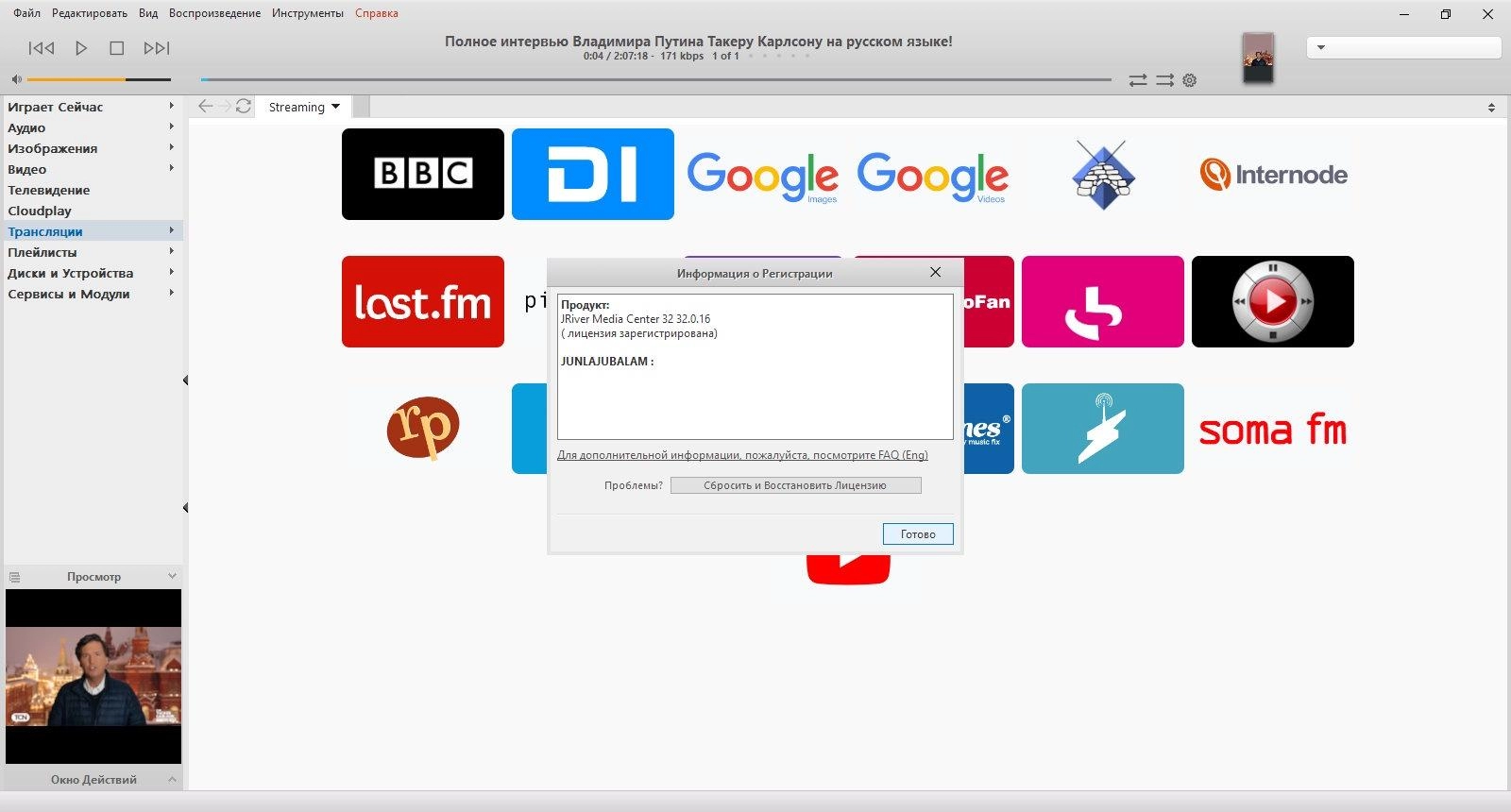Collapse the Просмотр panel chevron

pyautogui.click(x=172, y=576)
